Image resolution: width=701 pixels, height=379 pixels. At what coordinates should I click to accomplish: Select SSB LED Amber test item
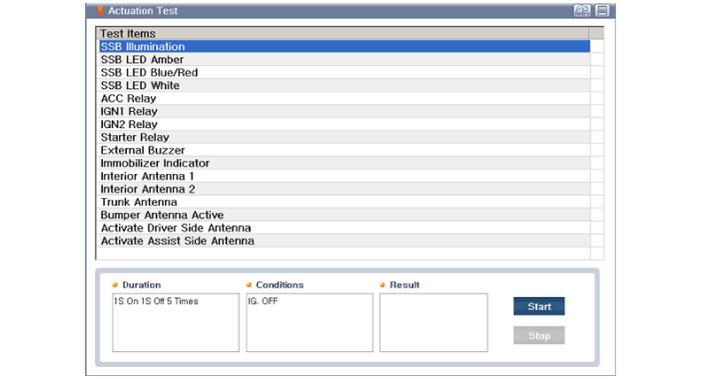pyautogui.click(x=344, y=59)
